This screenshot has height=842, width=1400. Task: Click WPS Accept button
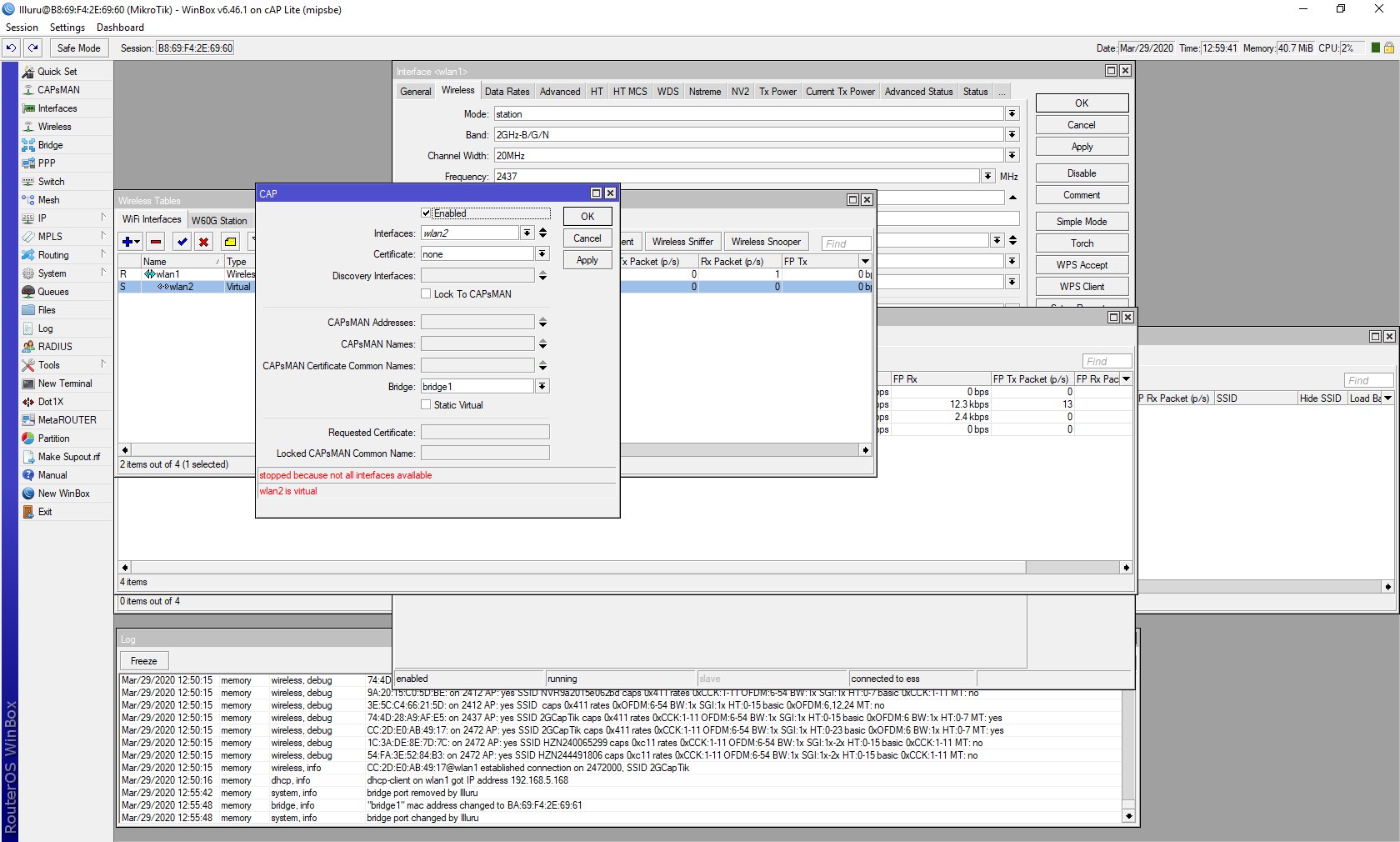(1082, 265)
